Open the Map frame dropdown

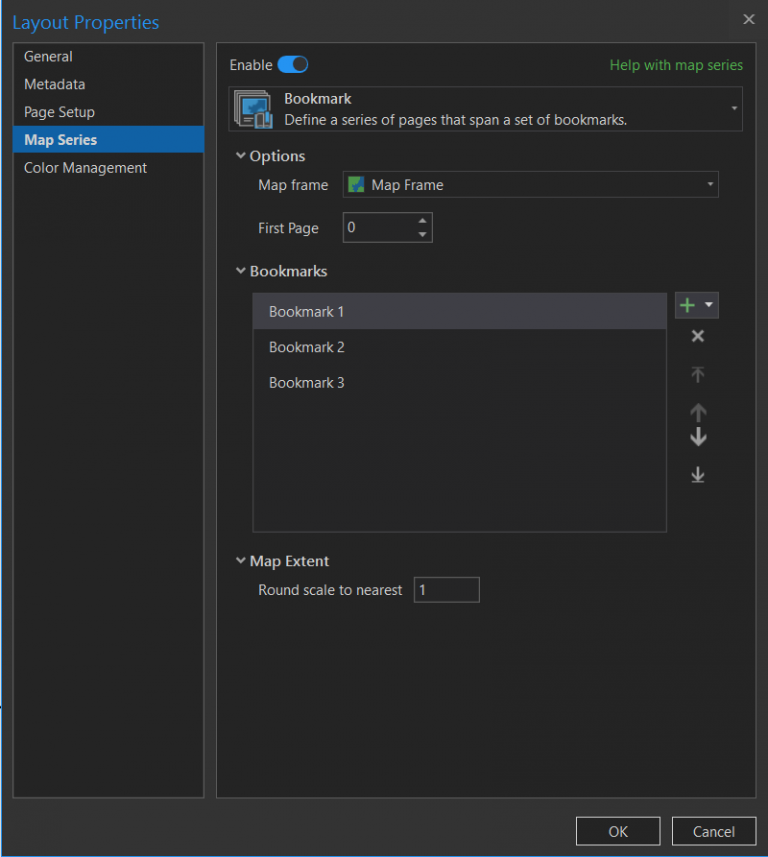711,184
